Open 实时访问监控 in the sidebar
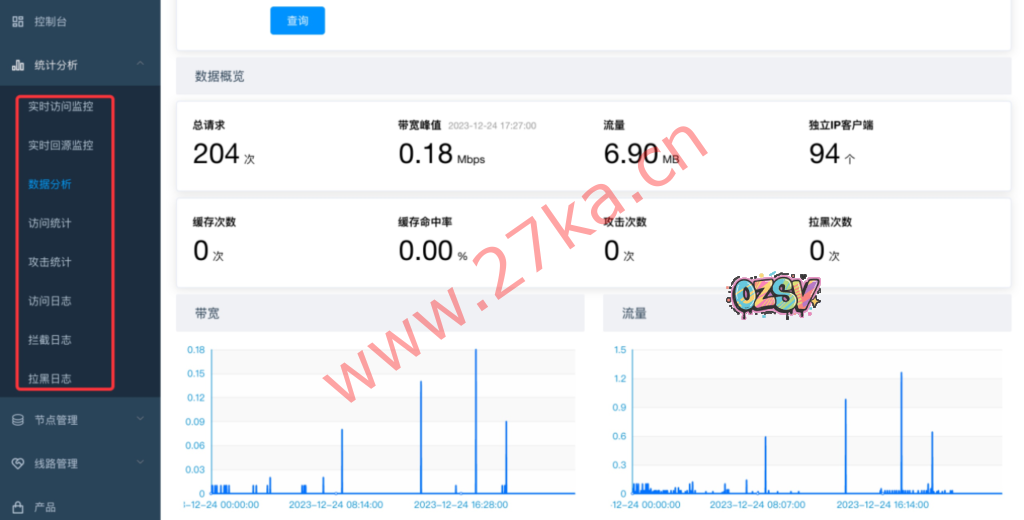The width and height of the screenshot is (1024, 520). [x=60, y=107]
